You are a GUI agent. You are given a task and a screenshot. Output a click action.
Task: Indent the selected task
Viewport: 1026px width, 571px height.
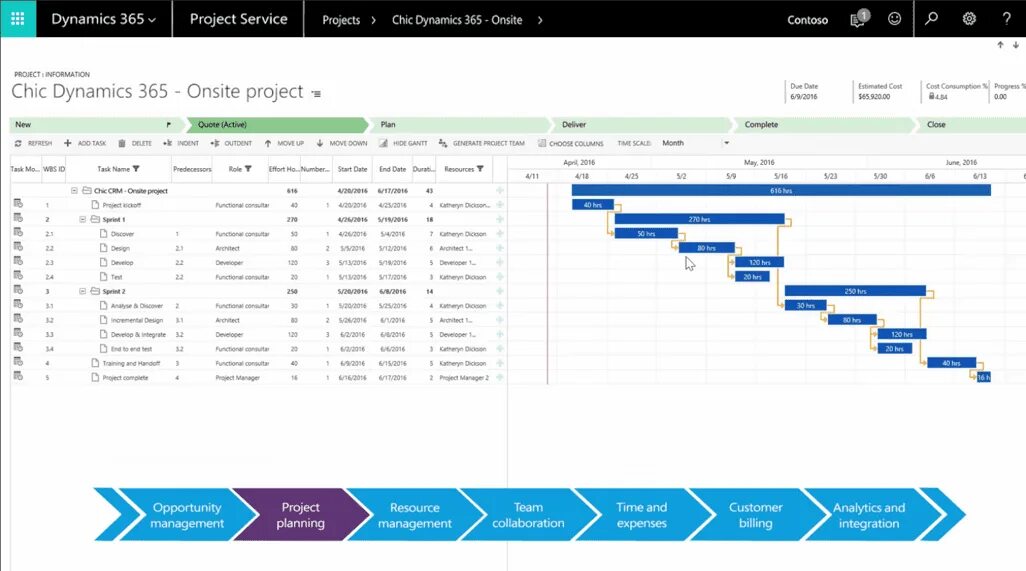click(x=181, y=143)
